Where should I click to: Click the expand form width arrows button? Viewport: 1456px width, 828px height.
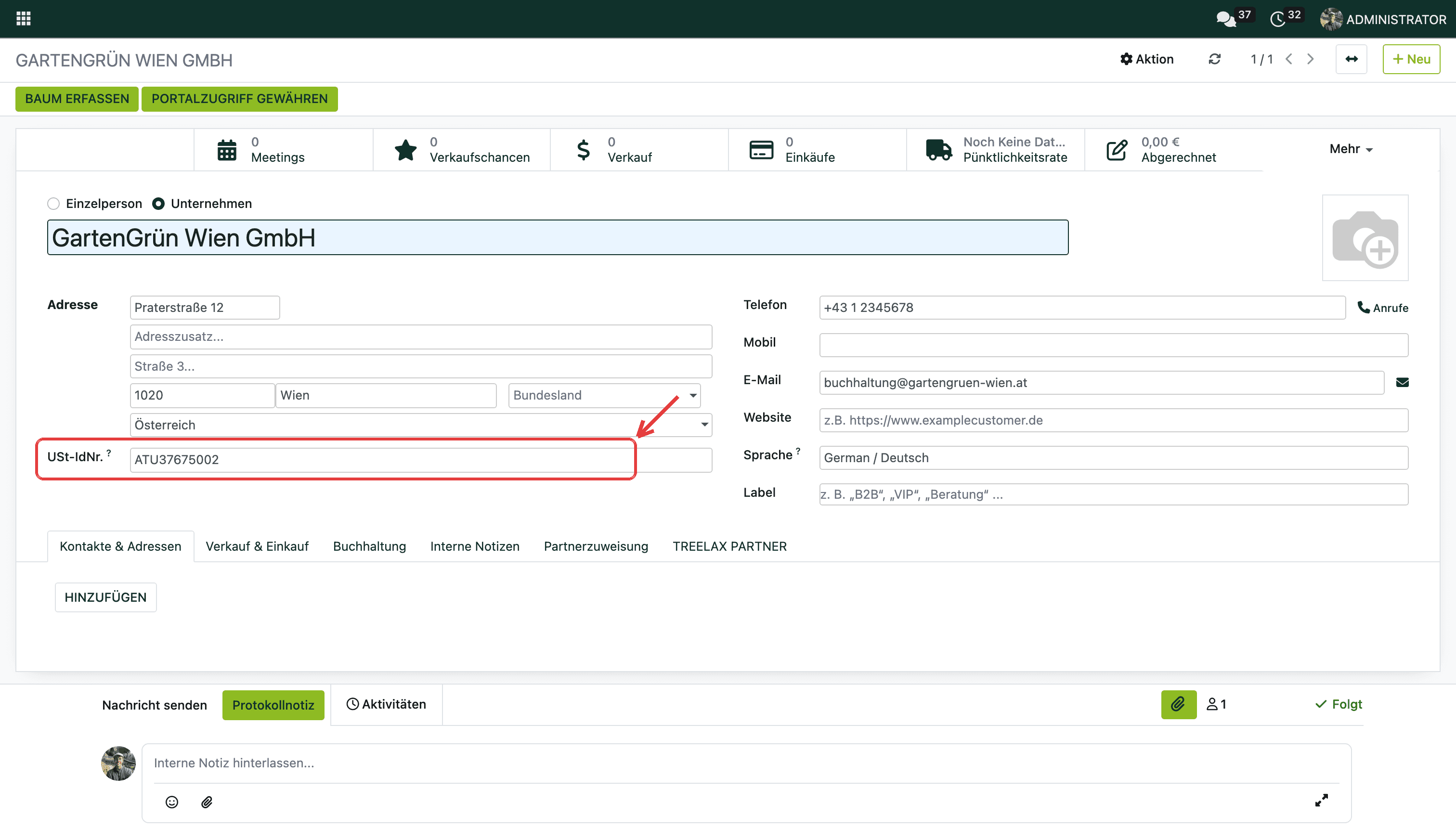1352,59
